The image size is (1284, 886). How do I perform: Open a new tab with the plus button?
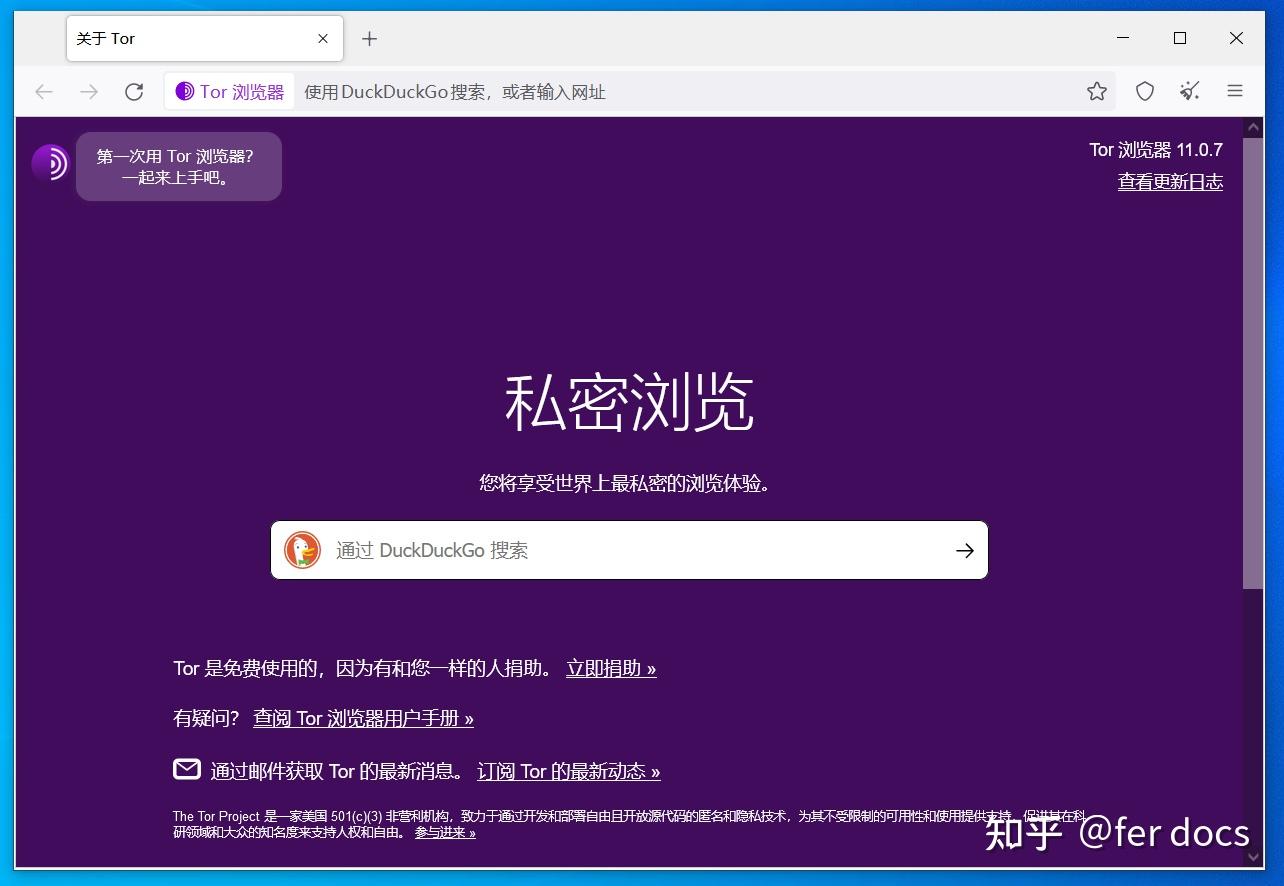pos(369,38)
